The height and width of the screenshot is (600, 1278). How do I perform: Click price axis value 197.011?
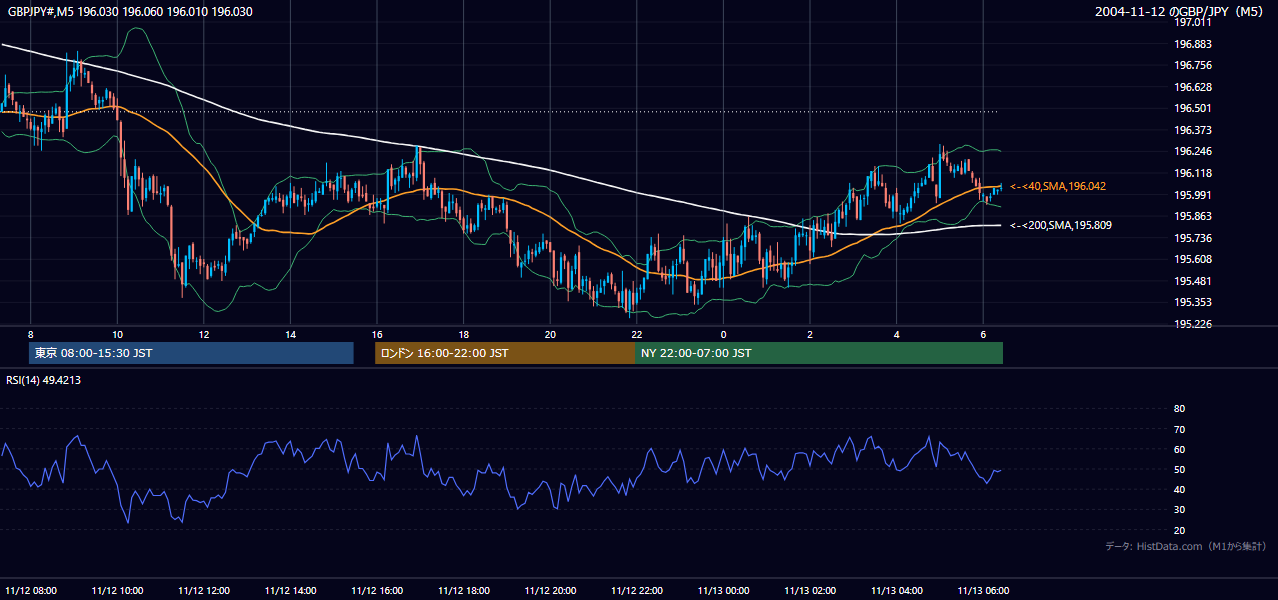[x=1193, y=22]
